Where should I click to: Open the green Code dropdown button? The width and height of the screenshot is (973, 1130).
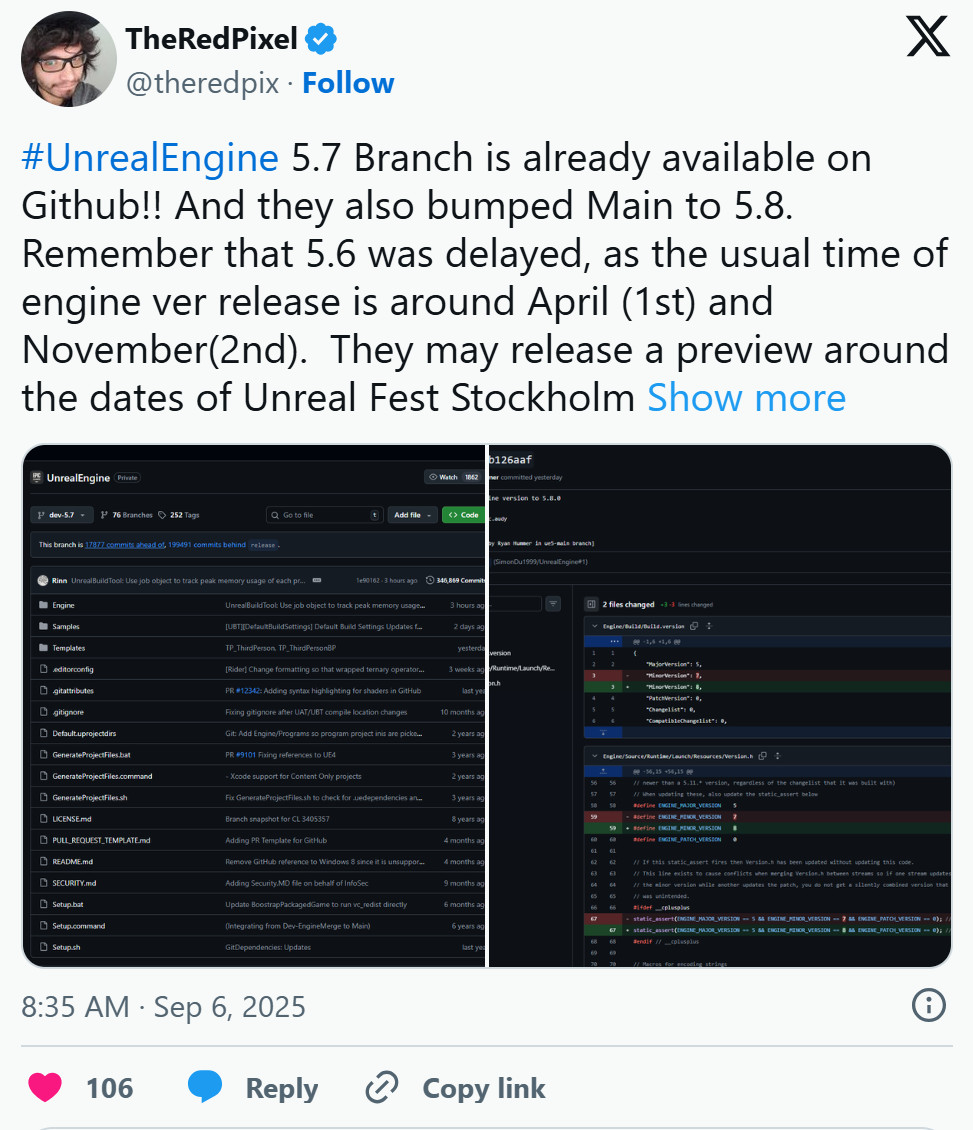pyautogui.click(x=464, y=513)
